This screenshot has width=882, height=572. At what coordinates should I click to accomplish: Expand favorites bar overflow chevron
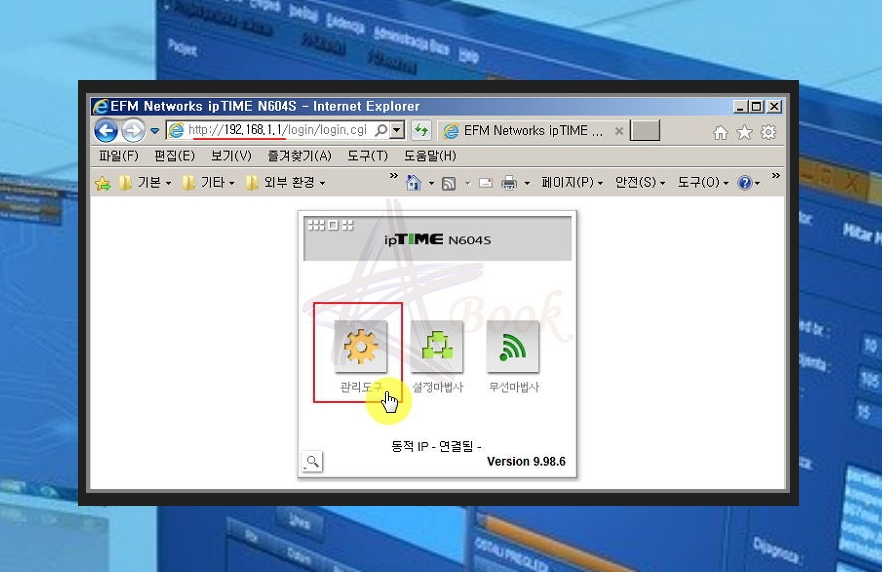click(x=394, y=176)
